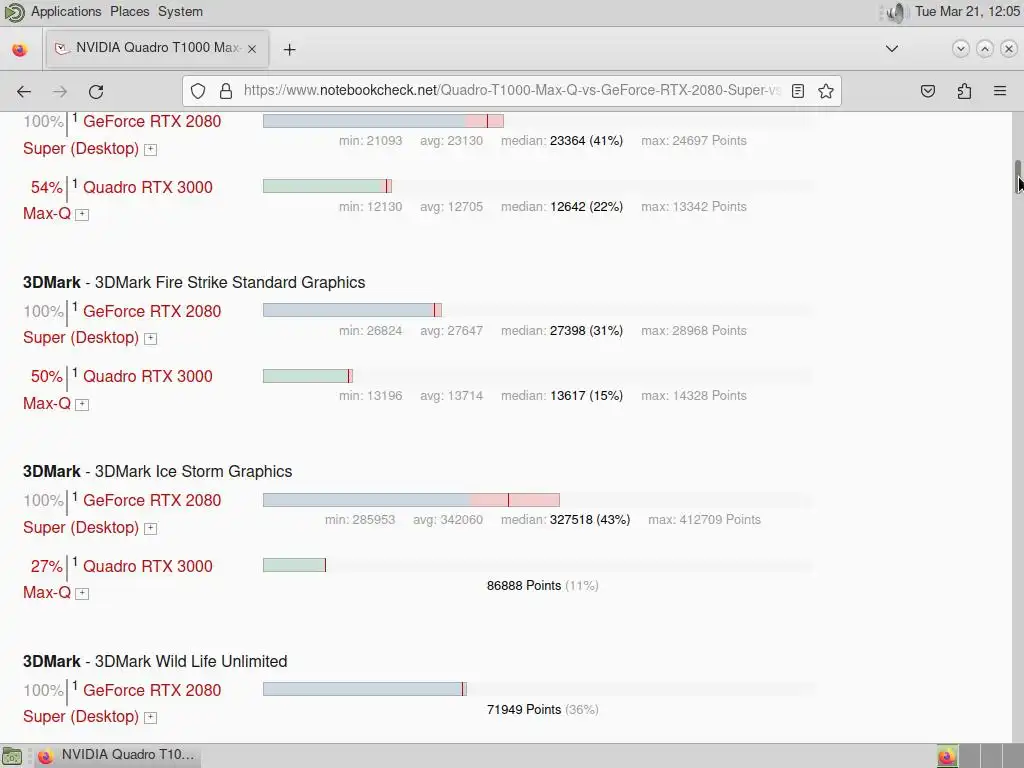Expand GeForce RTX 2080 Super under Ice Storm
The image size is (1024, 768).
click(x=150, y=528)
